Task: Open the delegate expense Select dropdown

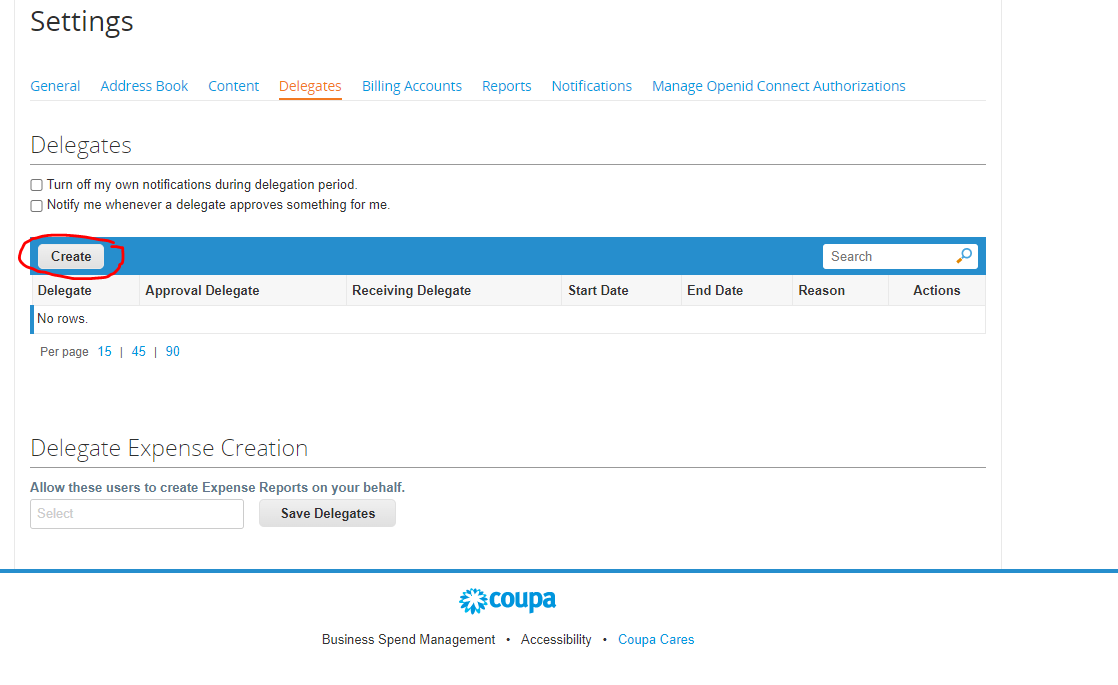Action: click(x=137, y=514)
